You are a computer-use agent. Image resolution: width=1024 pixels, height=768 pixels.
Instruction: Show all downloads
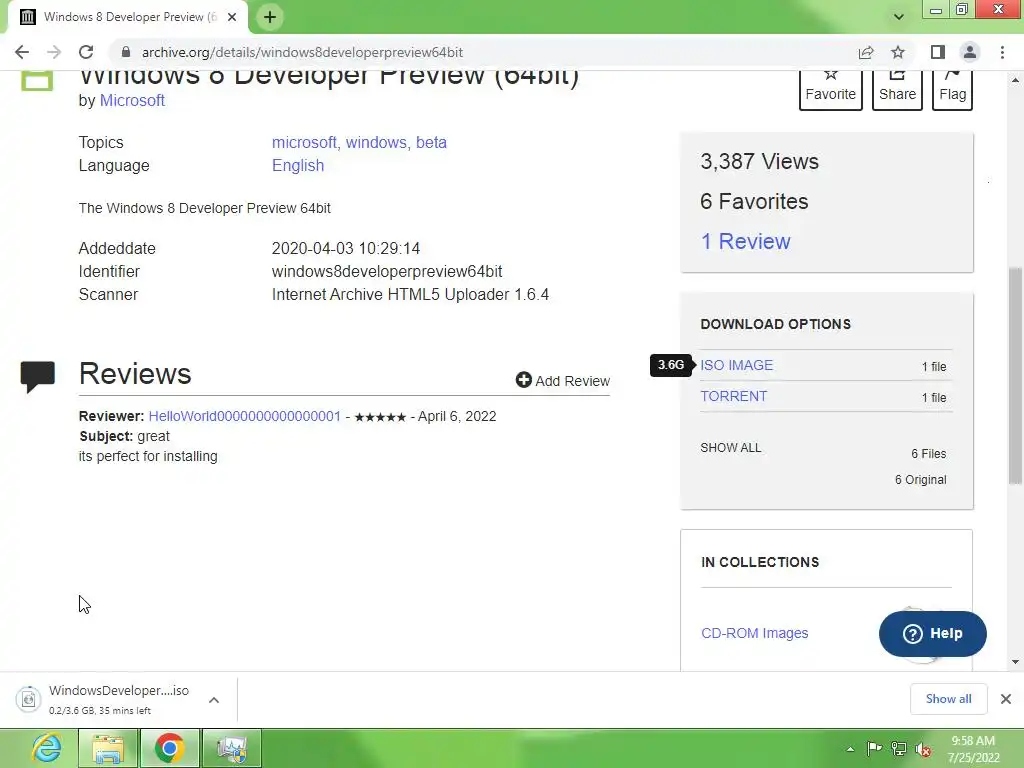coord(948,699)
